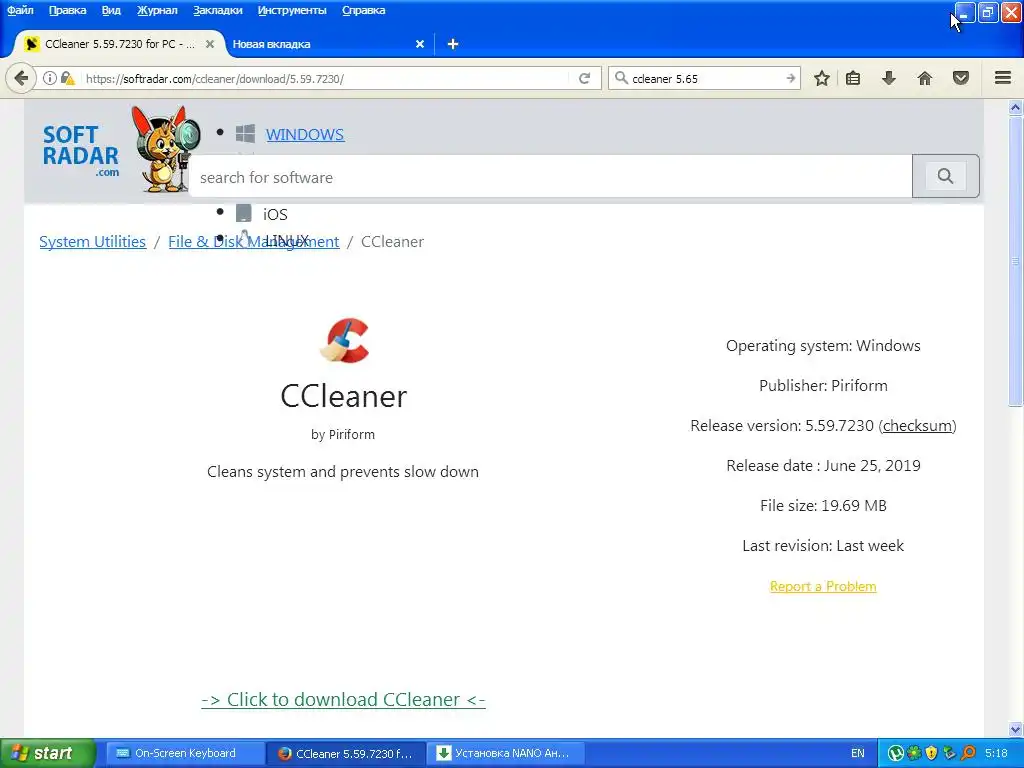Click Release date : June 25, 2019 text
This screenshot has width=1024, height=768.
(823, 466)
